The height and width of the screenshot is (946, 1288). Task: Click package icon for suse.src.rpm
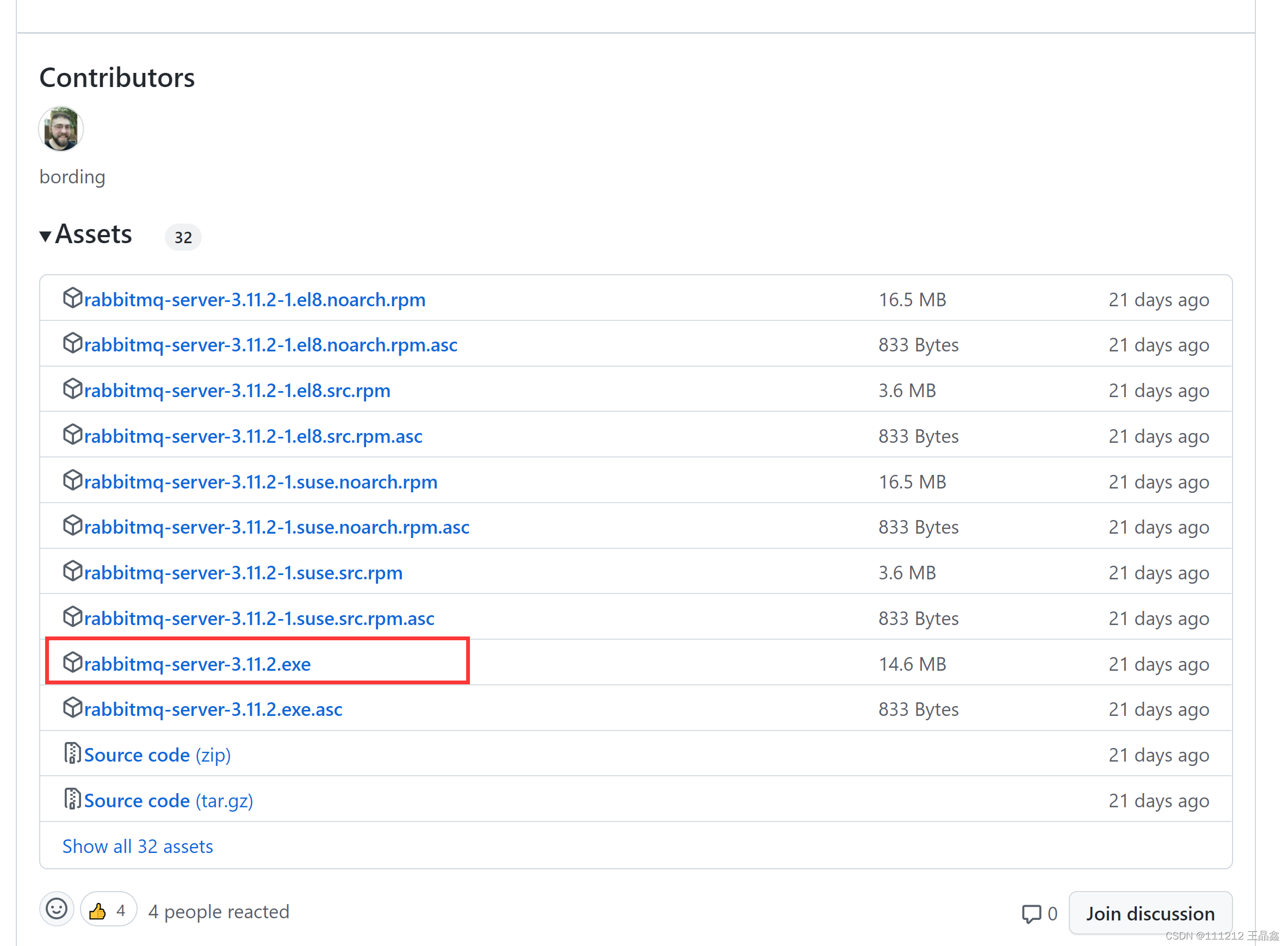point(72,572)
